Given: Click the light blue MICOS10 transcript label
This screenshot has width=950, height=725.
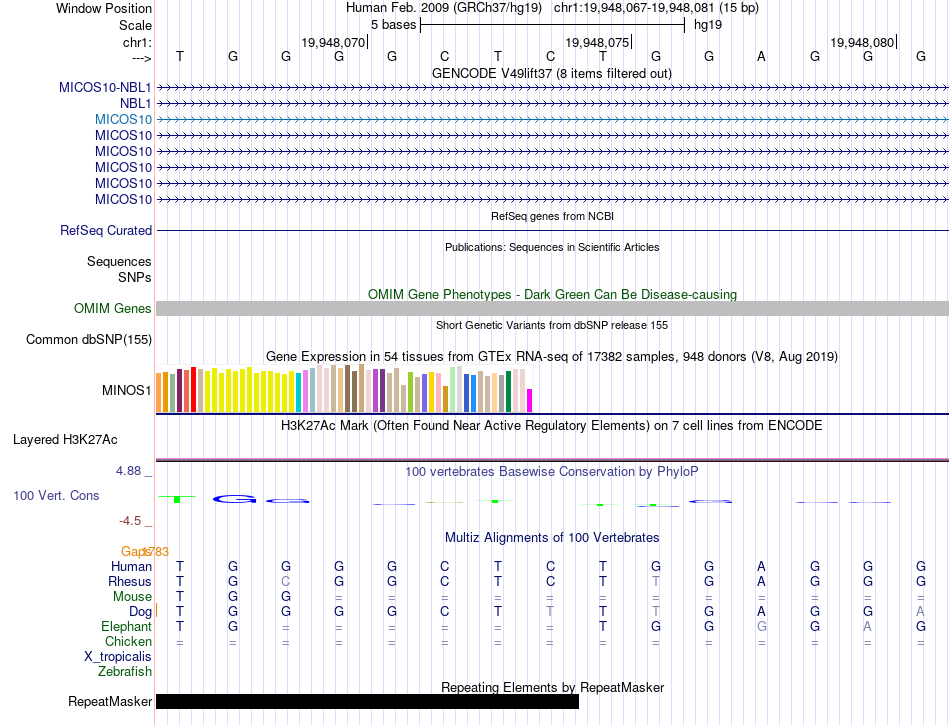Looking at the screenshot, I should click(123, 119).
